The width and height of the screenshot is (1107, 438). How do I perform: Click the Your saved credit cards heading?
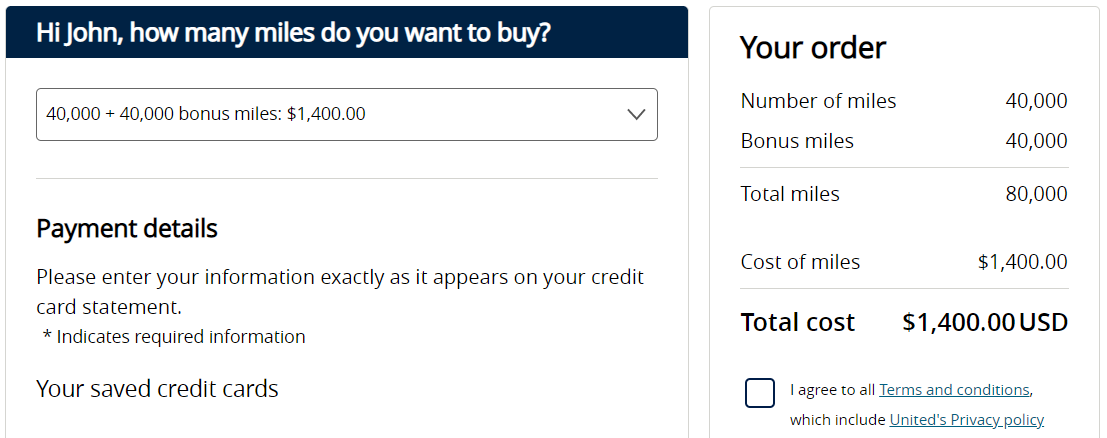(157, 389)
